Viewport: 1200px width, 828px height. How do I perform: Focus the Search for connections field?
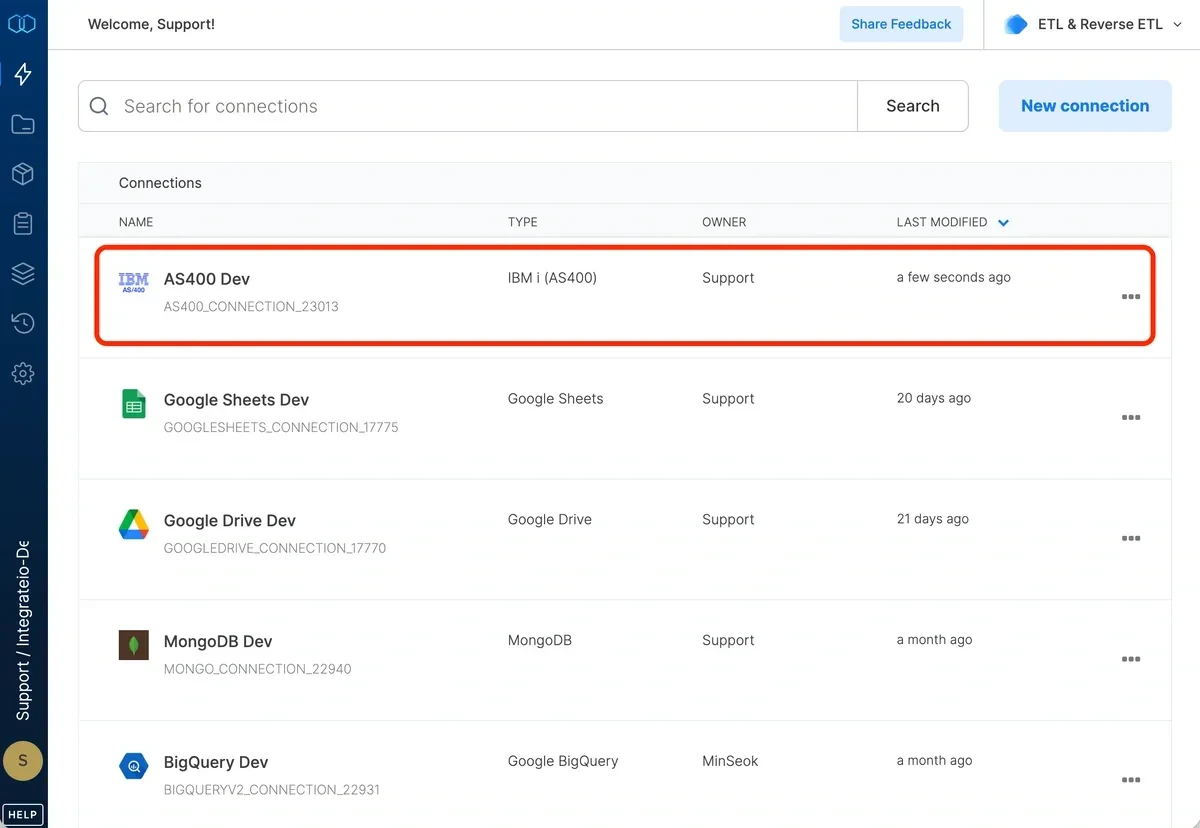tap(468, 106)
